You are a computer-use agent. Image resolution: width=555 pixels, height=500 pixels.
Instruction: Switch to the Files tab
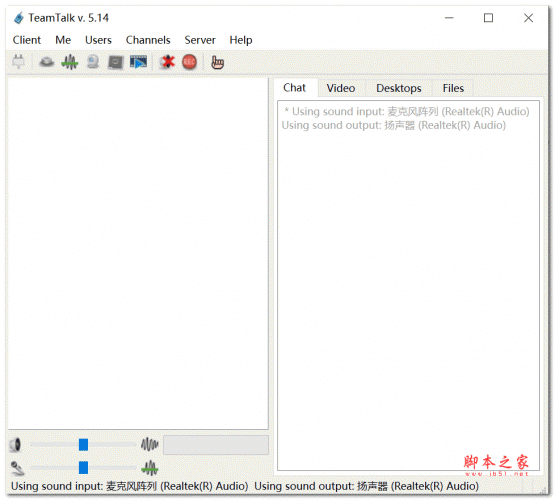tap(453, 88)
